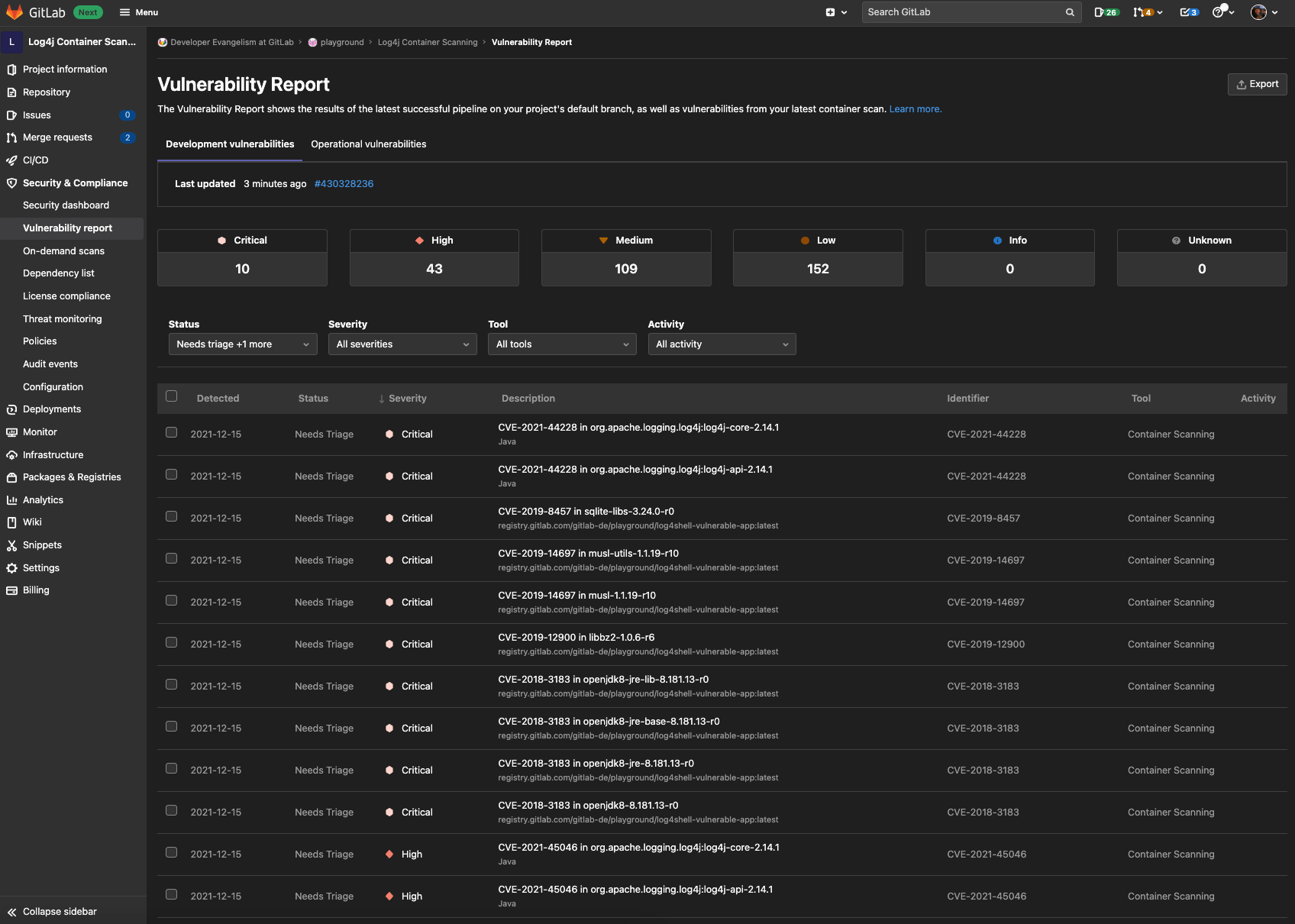
Task: Open the Severity filter dropdown
Action: click(402, 344)
